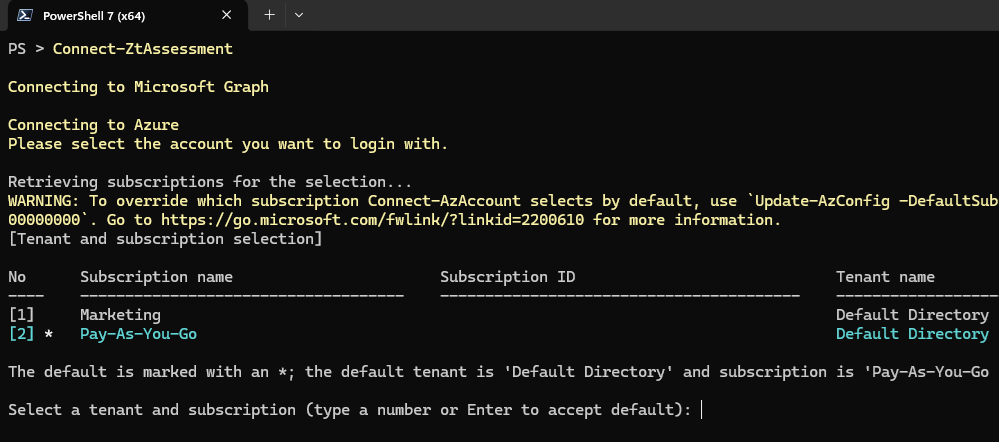Click the "Connecting to Microsoft Graph" line
Viewport: 999px width, 442px height.
pos(138,86)
